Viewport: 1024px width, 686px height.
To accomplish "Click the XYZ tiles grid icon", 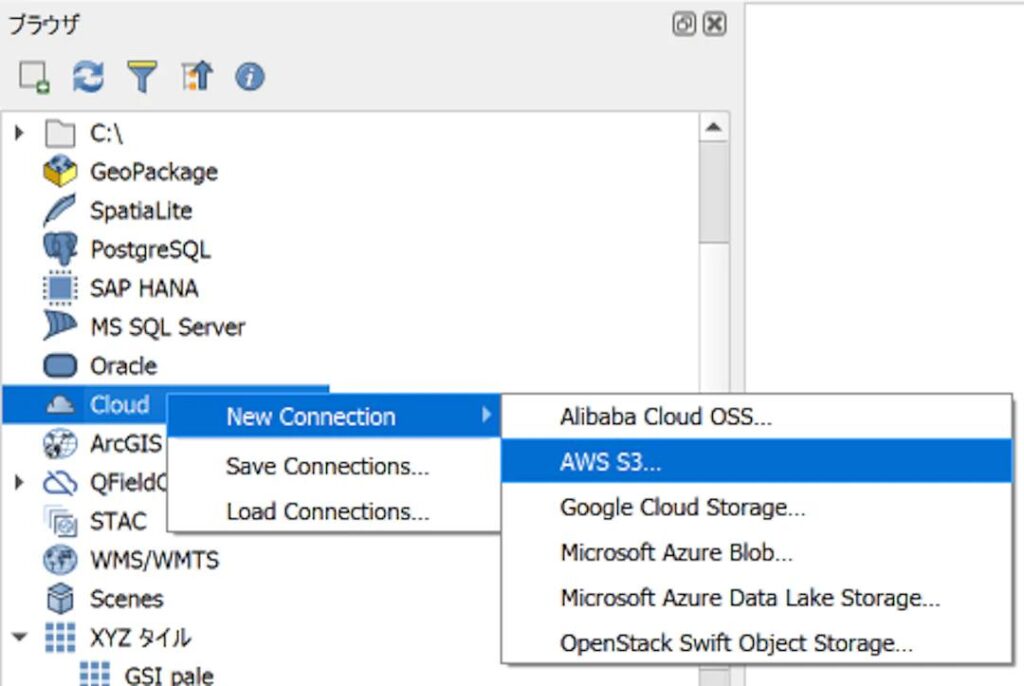I will [x=60, y=638].
